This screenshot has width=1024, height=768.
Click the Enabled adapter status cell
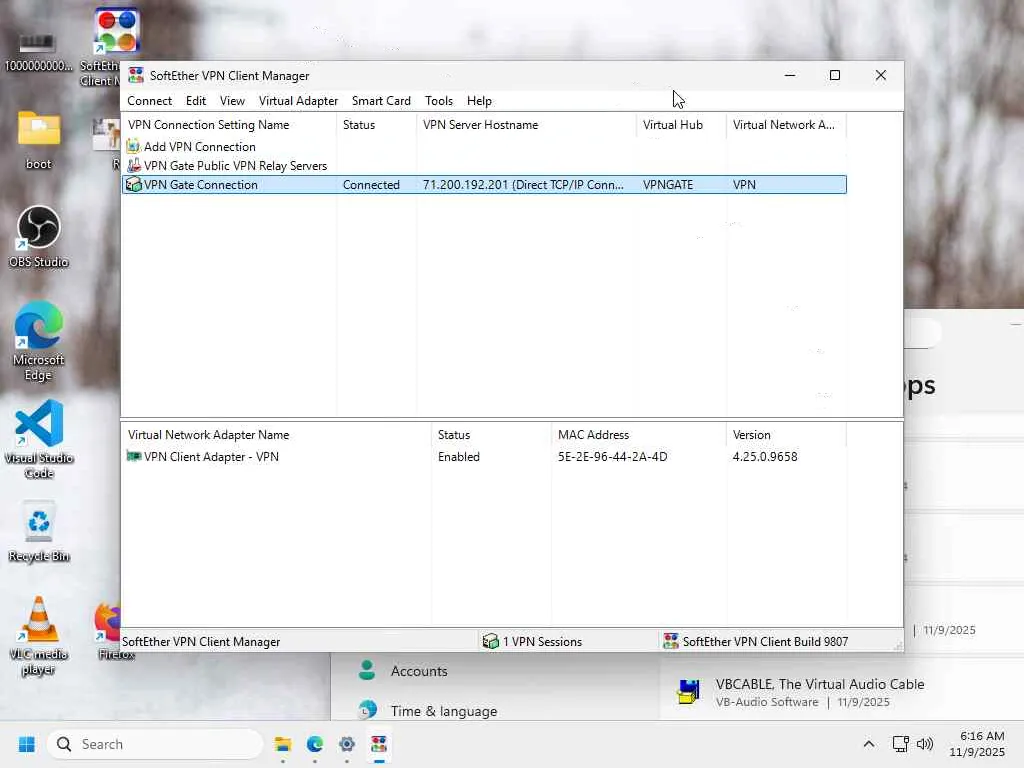coord(458,456)
